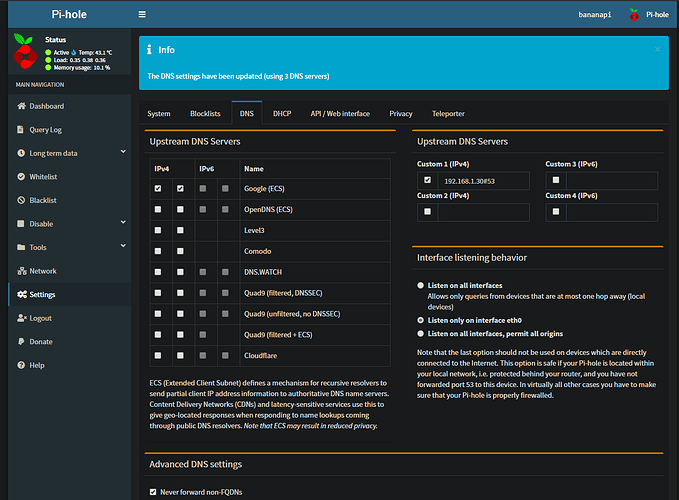The width and height of the screenshot is (679, 500).
Task: Expand the Long term data menu
Action: coord(123,152)
